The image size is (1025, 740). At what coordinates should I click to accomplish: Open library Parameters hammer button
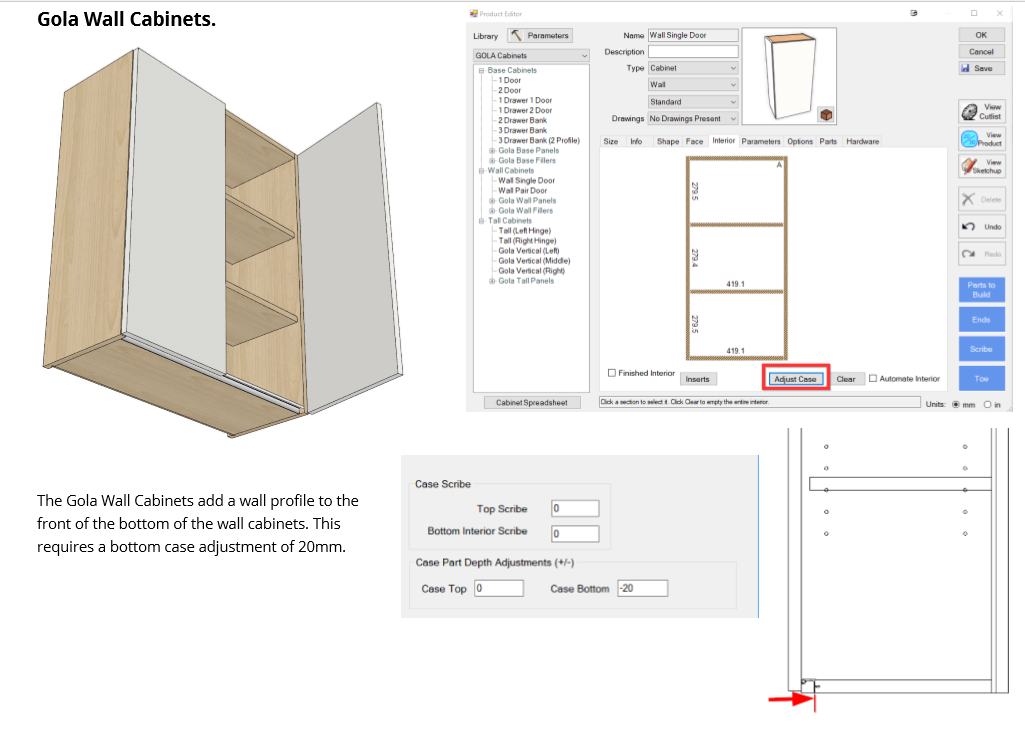pos(539,36)
